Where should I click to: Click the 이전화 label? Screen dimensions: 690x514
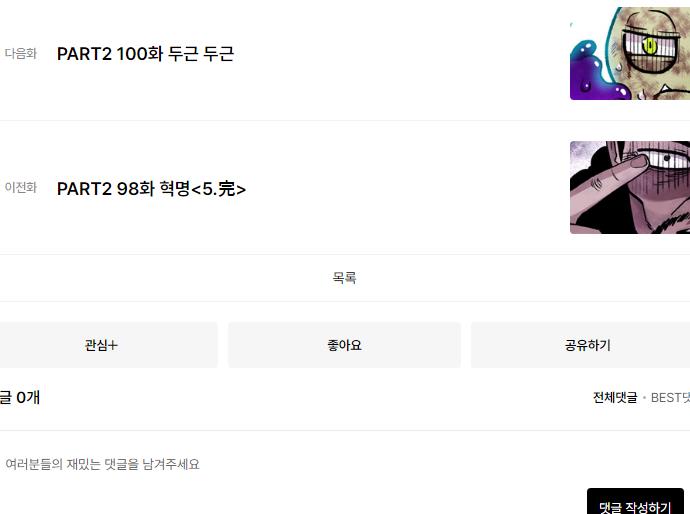tap(21, 187)
